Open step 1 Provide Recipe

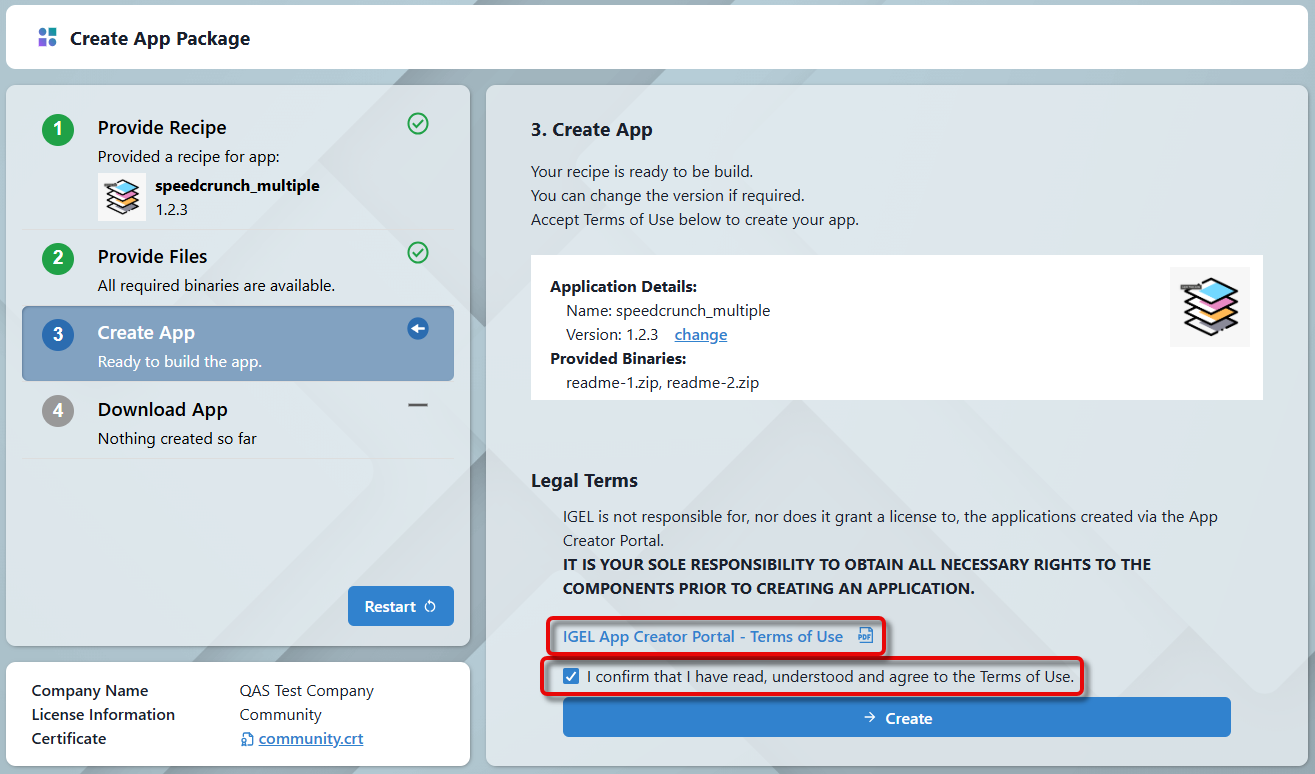[x=162, y=128]
